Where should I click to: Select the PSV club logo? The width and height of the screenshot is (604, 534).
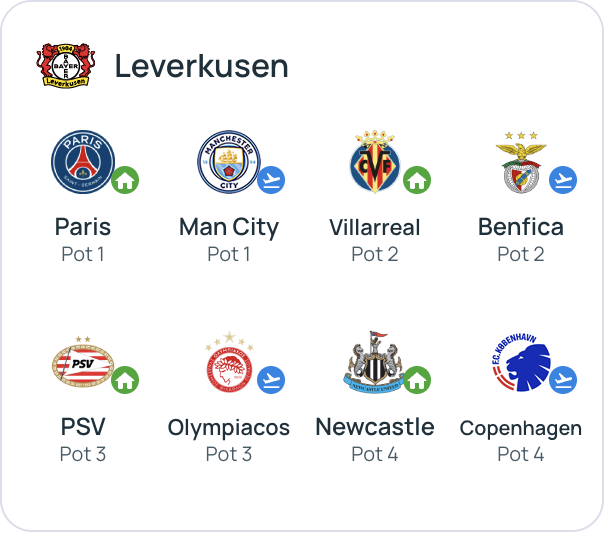point(83,363)
